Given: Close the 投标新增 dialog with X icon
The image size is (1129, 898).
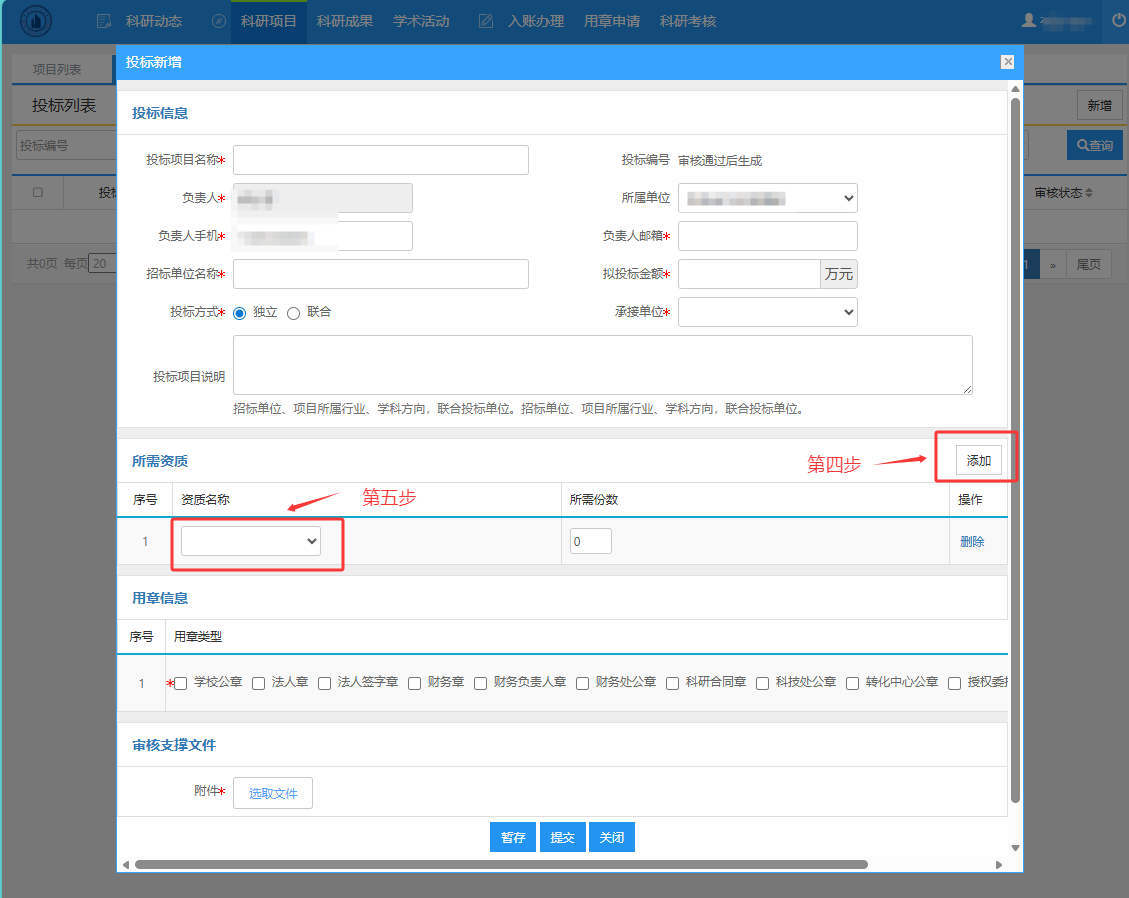Looking at the screenshot, I should click(1007, 62).
